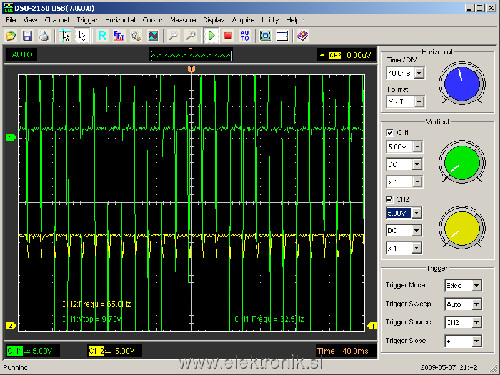500x375 pixels.
Task: Open the Time/DIV dropdown
Action: click(419, 73)
